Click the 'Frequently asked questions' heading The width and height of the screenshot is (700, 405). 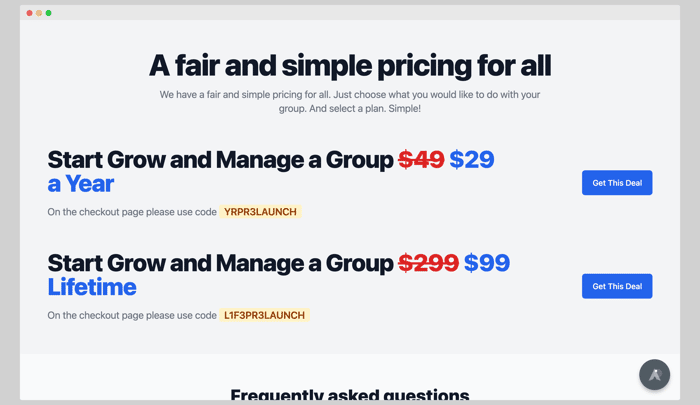350,395
